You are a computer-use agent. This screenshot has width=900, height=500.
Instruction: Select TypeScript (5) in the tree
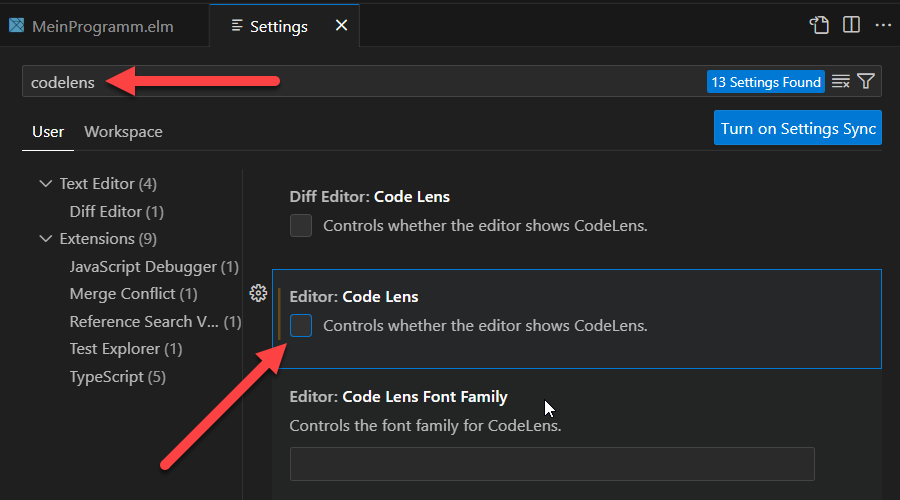[x=118, y=377]
